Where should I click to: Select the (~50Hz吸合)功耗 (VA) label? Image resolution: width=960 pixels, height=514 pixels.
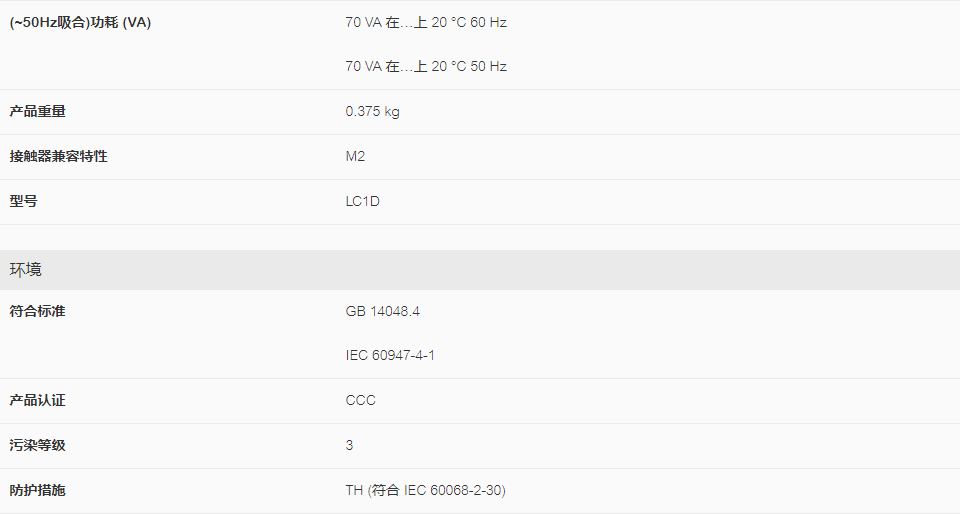point(80,23)
